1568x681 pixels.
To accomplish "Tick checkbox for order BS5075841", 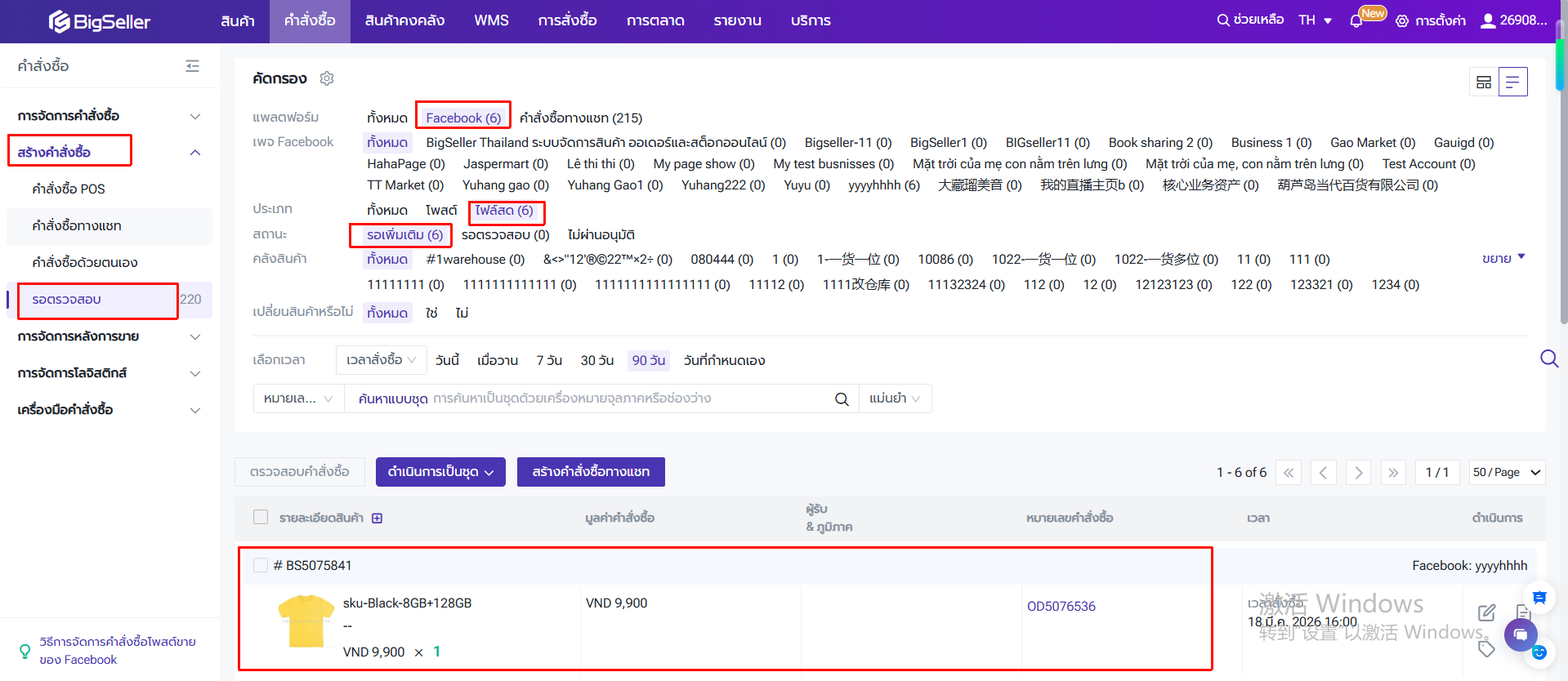I will pyautogui.click(x=261, y=565).
